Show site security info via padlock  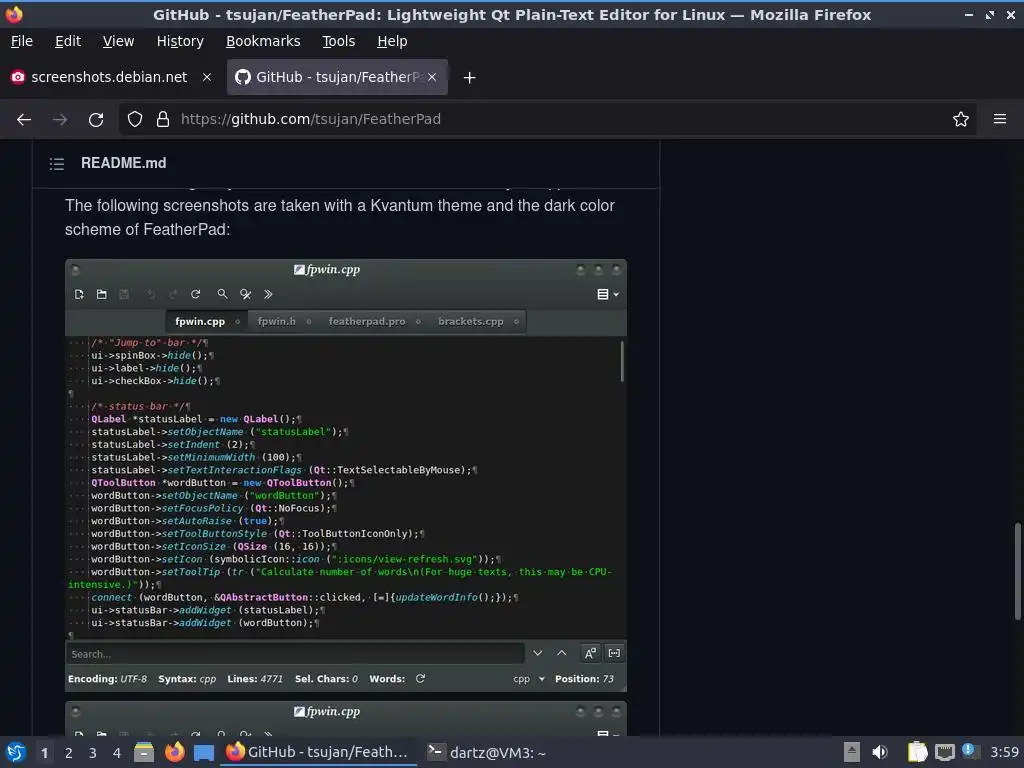click(x=163, y=119)
